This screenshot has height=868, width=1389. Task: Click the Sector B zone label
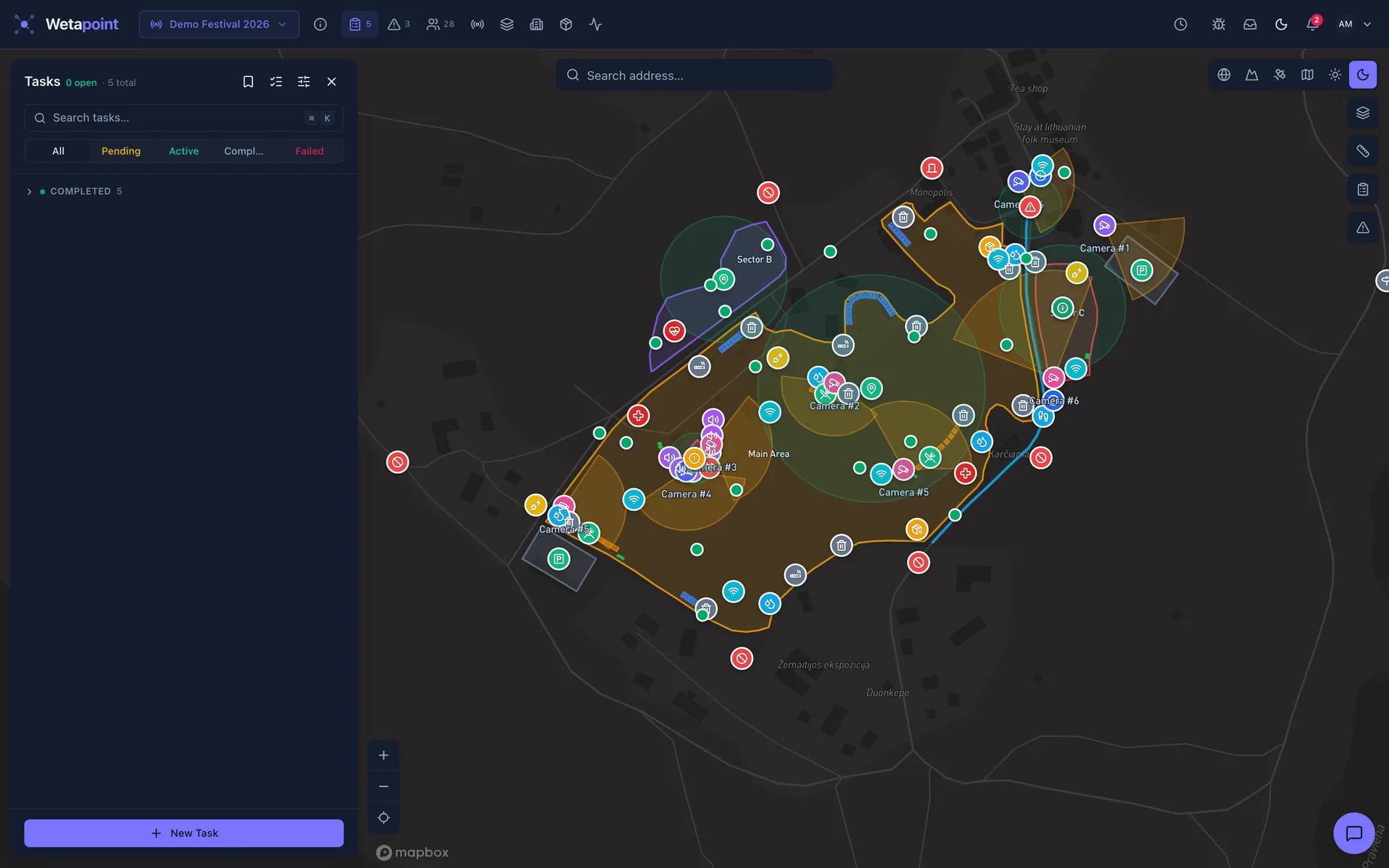(x=755, y=260)
